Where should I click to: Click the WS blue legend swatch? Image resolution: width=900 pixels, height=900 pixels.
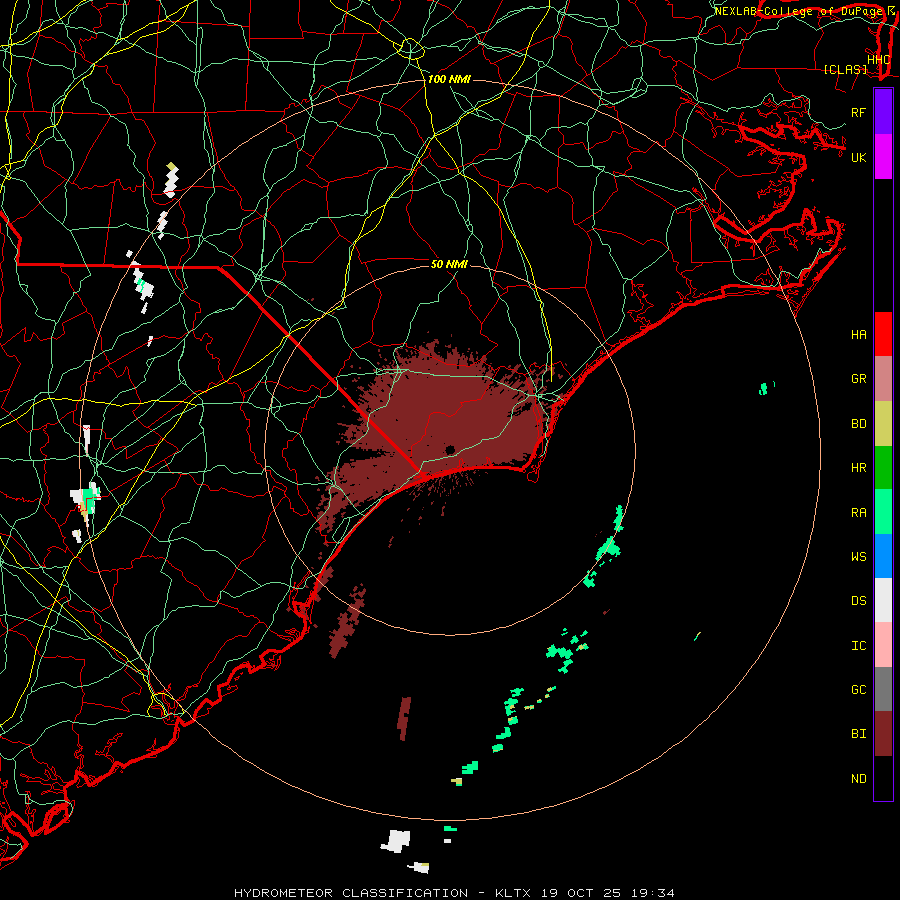[x=883, y=556]
